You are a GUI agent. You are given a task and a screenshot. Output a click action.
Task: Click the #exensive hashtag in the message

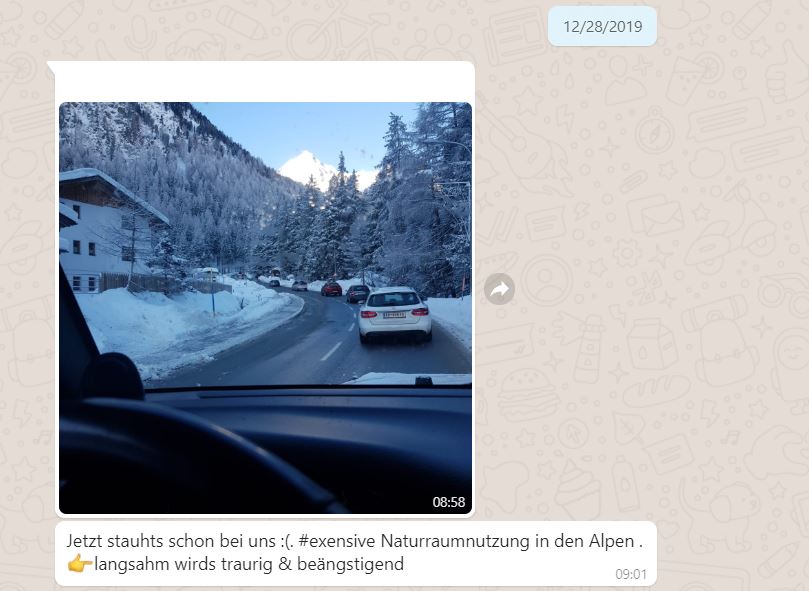point(336,541)
